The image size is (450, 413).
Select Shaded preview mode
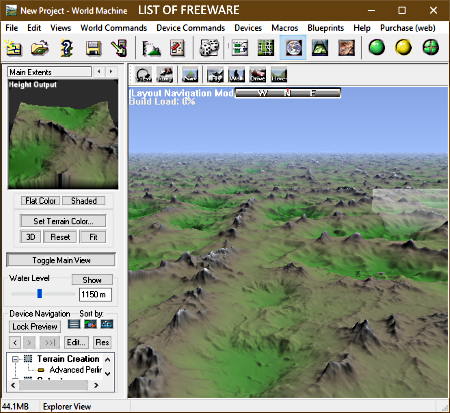(x=84, y=201)
